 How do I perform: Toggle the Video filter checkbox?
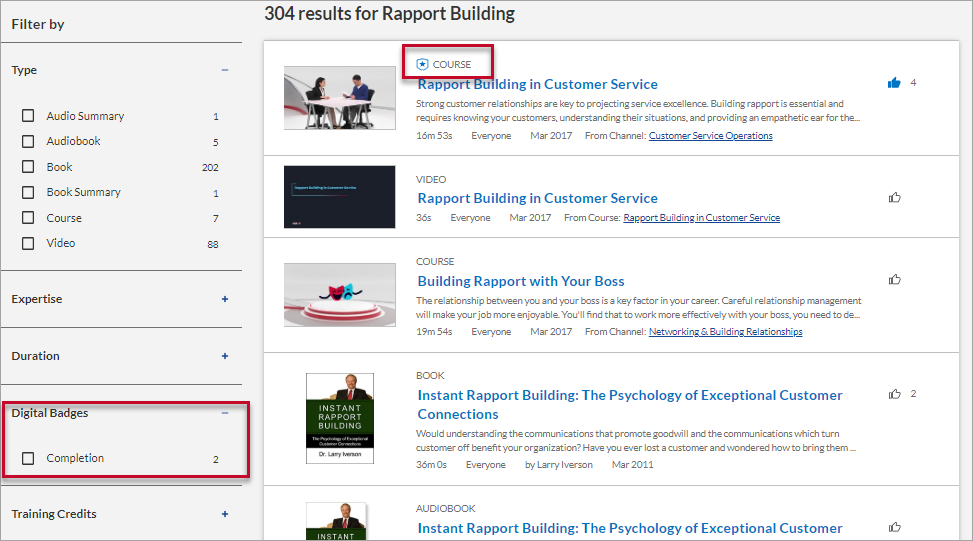[28, 243]
